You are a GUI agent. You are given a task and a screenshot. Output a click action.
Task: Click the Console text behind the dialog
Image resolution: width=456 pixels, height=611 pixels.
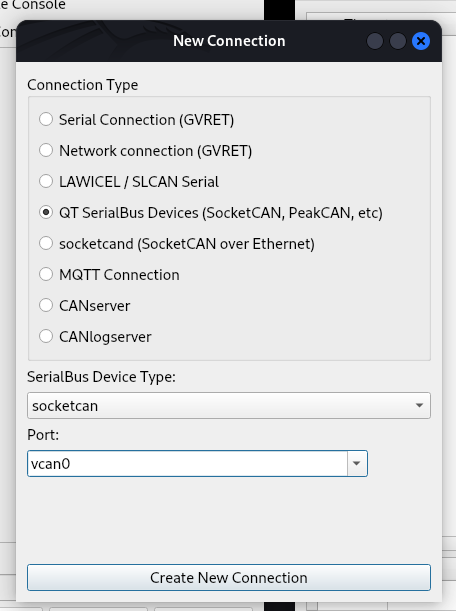tap(39, 5)
